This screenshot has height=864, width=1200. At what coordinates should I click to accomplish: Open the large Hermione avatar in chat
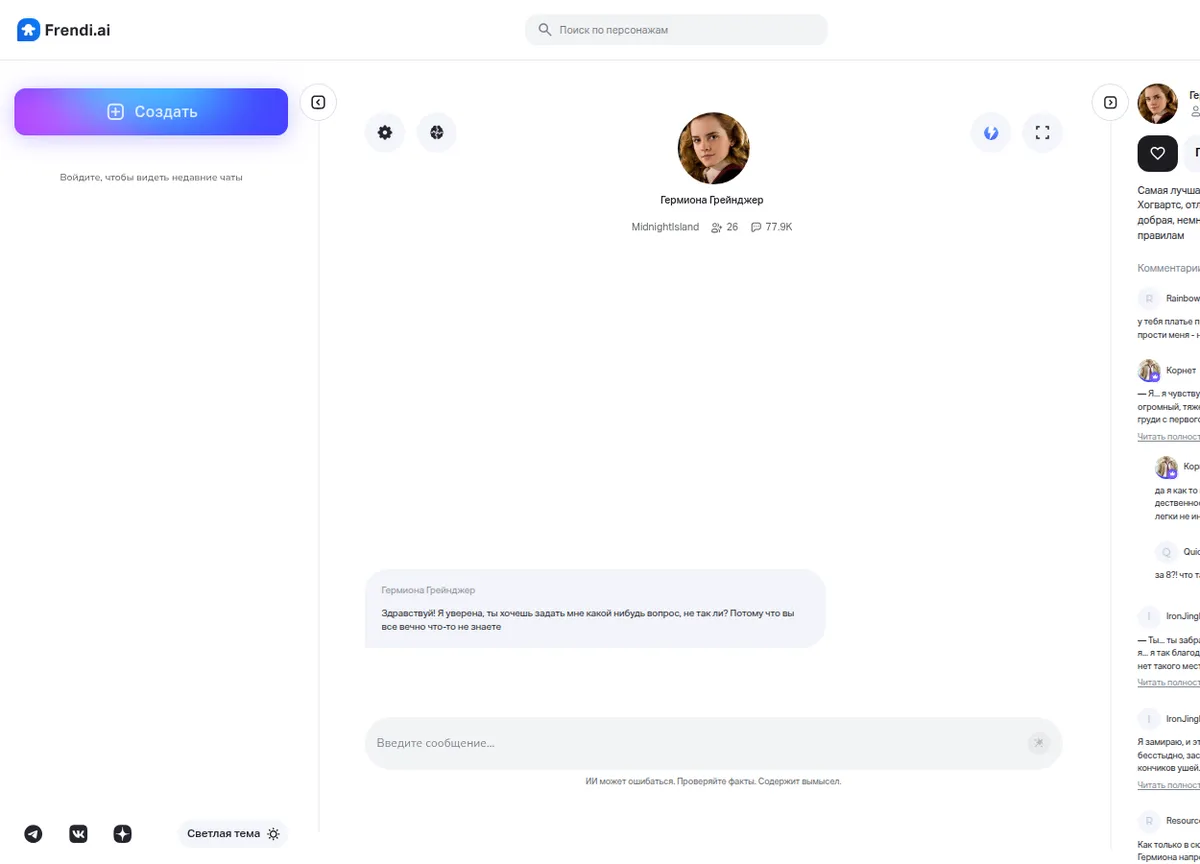tap(713, 148)
